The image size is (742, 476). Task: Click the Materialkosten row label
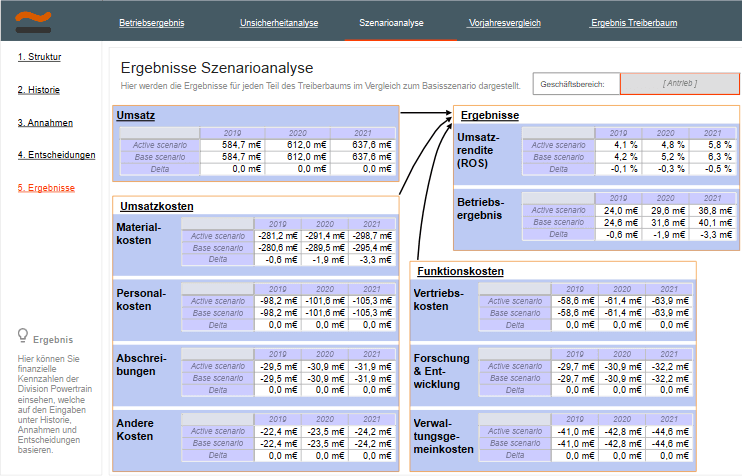(x=139, y=234)
